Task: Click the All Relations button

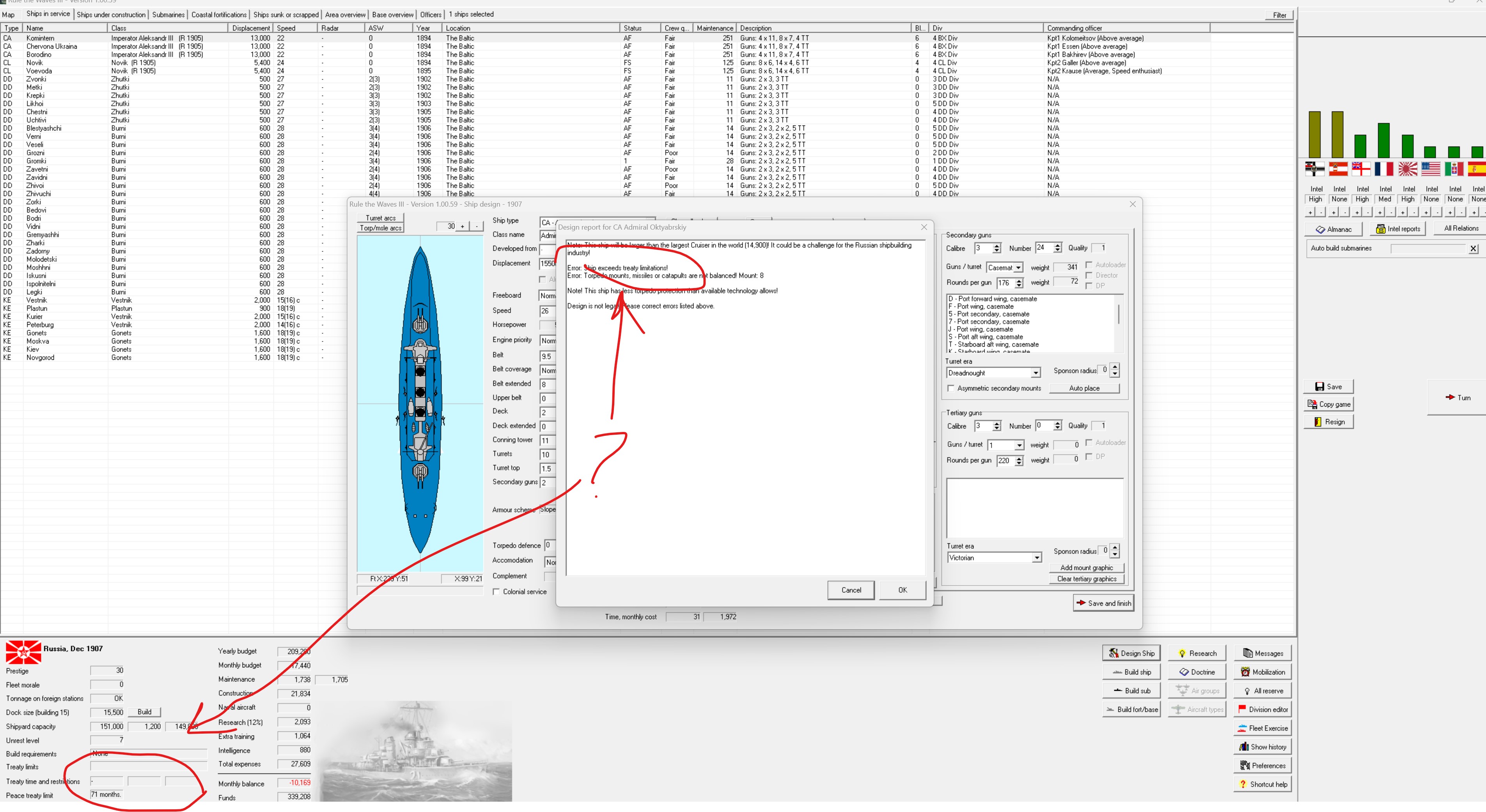Action: point(1461,228)
